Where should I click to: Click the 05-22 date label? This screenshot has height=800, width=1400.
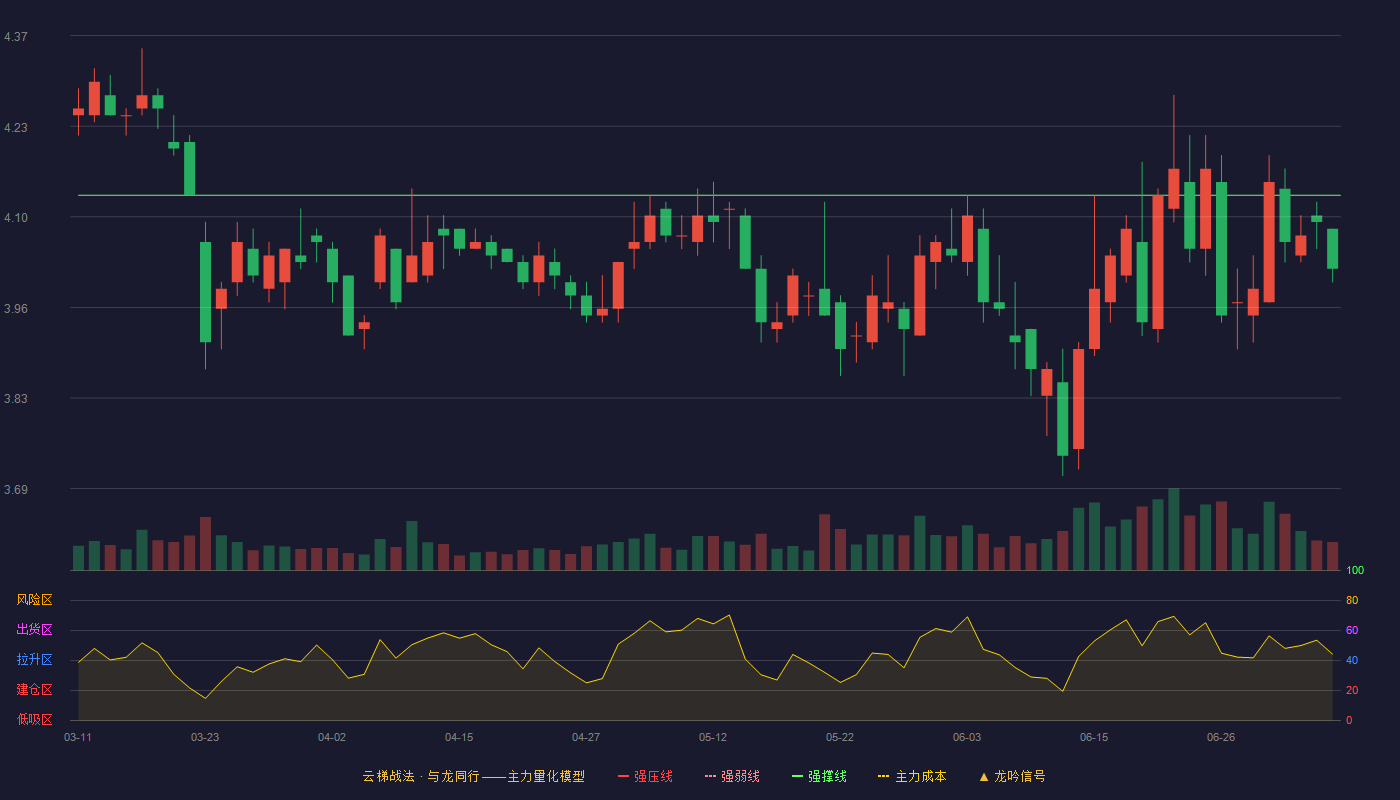840,737
